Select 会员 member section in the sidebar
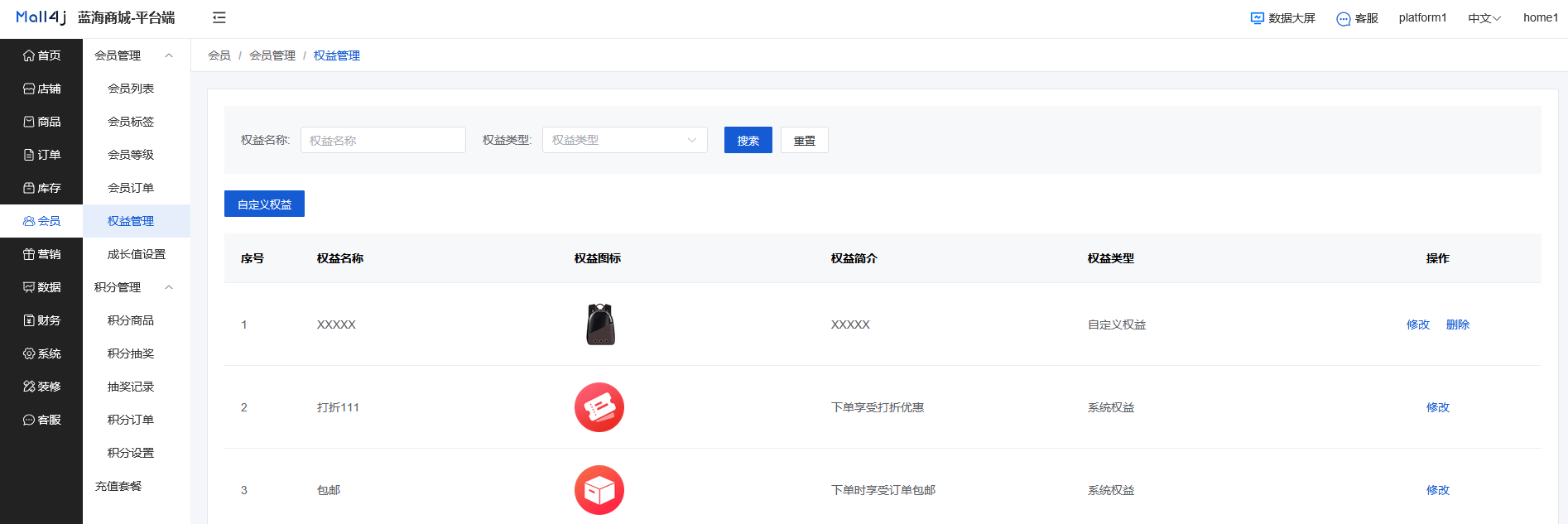The height and width of the screenshot is (524, 1568). [x=41, y=221]
